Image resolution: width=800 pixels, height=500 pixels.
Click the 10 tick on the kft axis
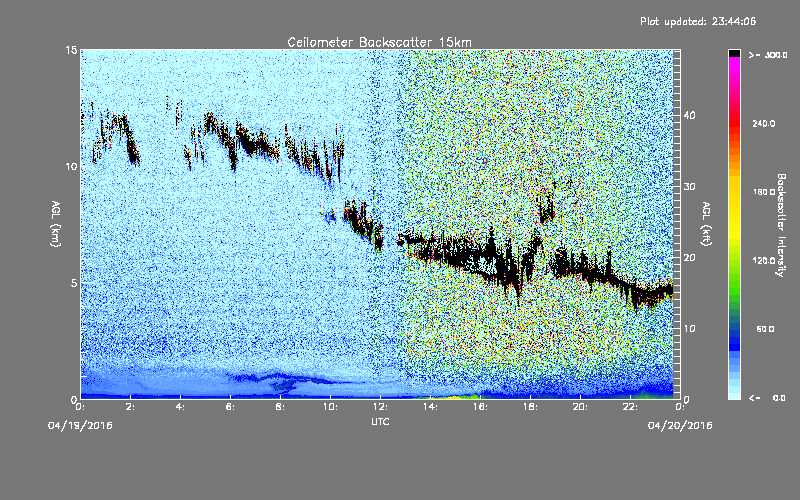point(689,329)
